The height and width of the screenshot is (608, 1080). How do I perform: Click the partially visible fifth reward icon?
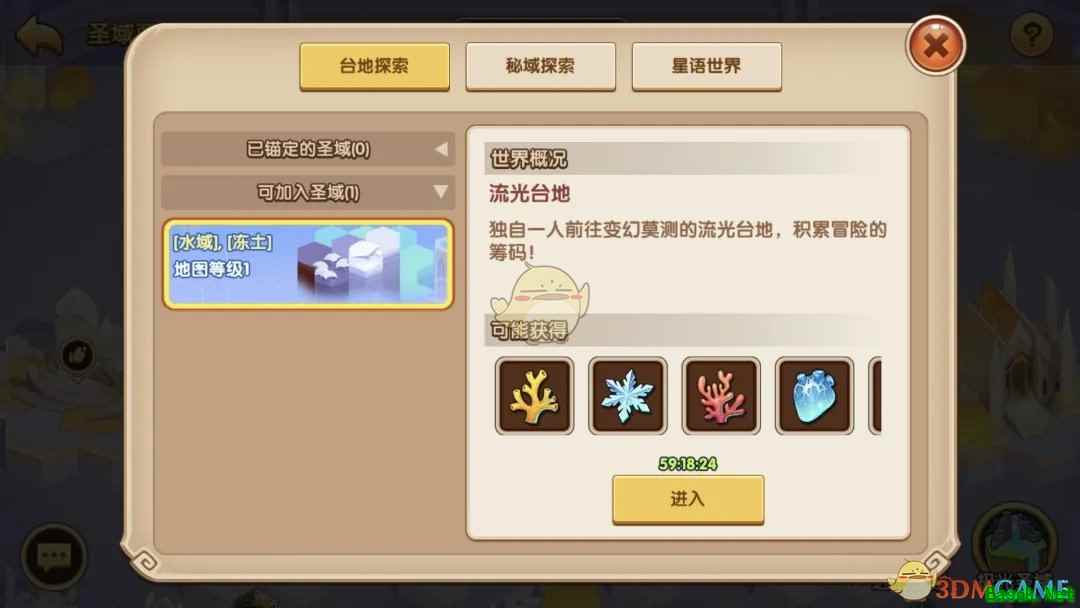(x=875, y=395)
